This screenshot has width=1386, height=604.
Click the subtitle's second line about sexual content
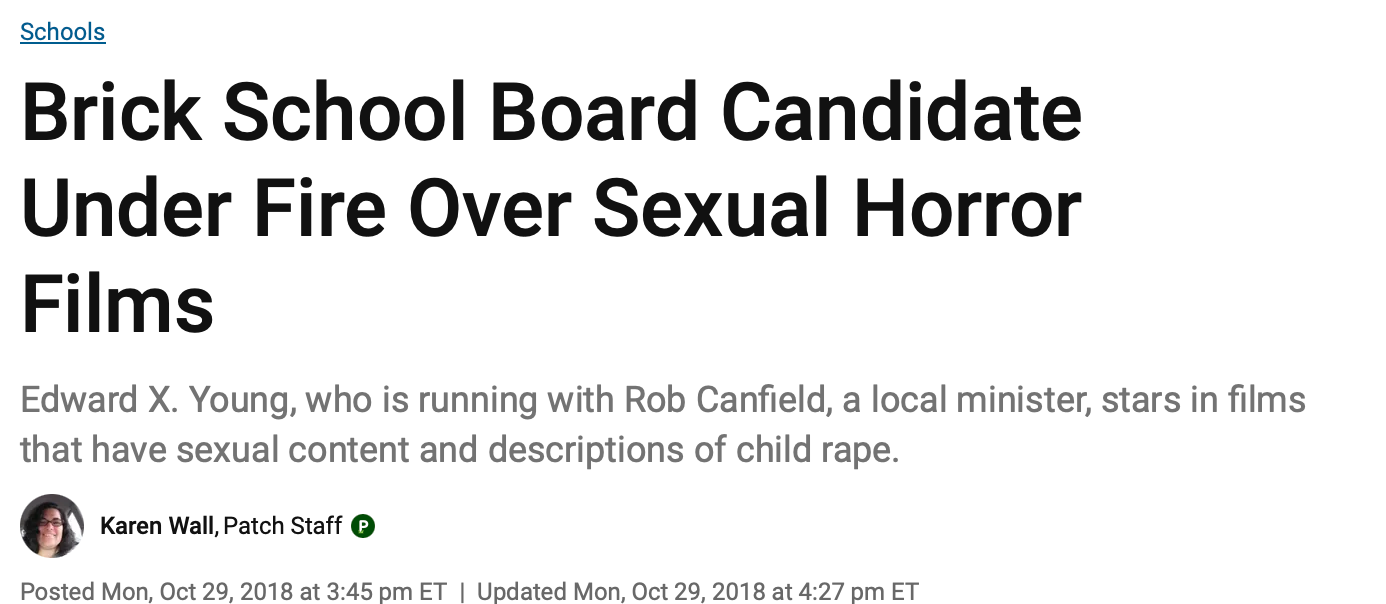(x=460, y=450)
